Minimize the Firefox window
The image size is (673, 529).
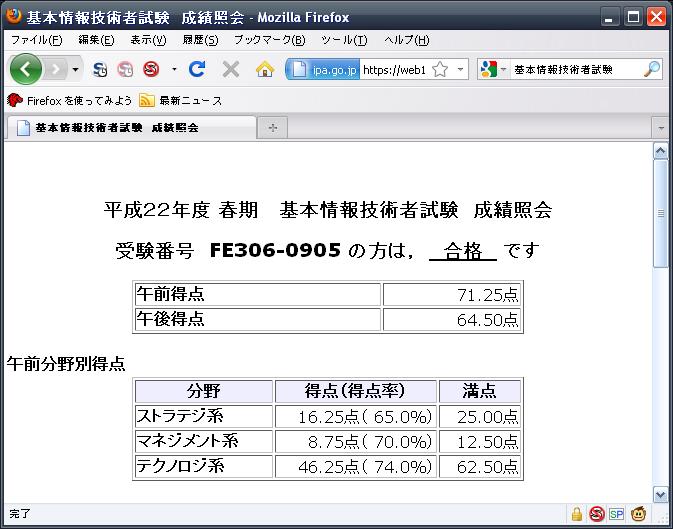point(609,17)
